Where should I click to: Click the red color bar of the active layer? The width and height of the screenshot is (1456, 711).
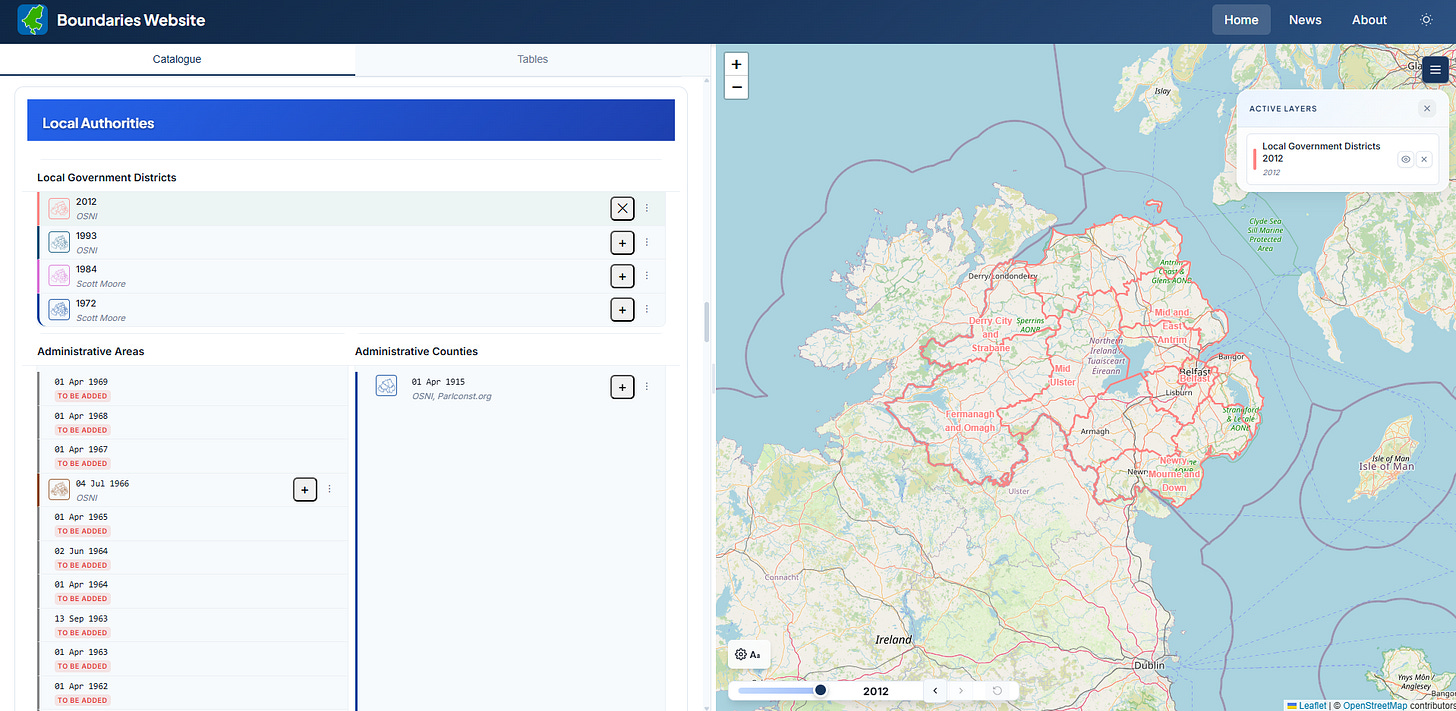tap(1254, 159)
